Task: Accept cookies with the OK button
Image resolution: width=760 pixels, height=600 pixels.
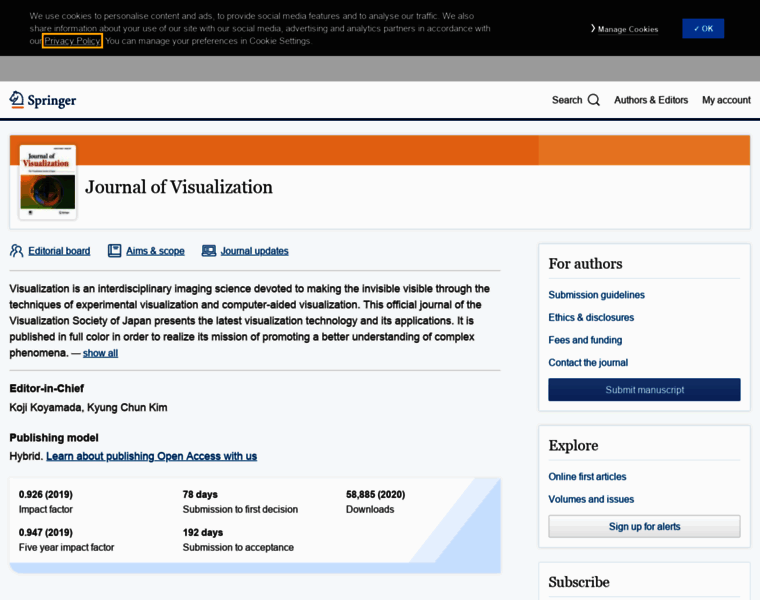Action: coord(703,29)
